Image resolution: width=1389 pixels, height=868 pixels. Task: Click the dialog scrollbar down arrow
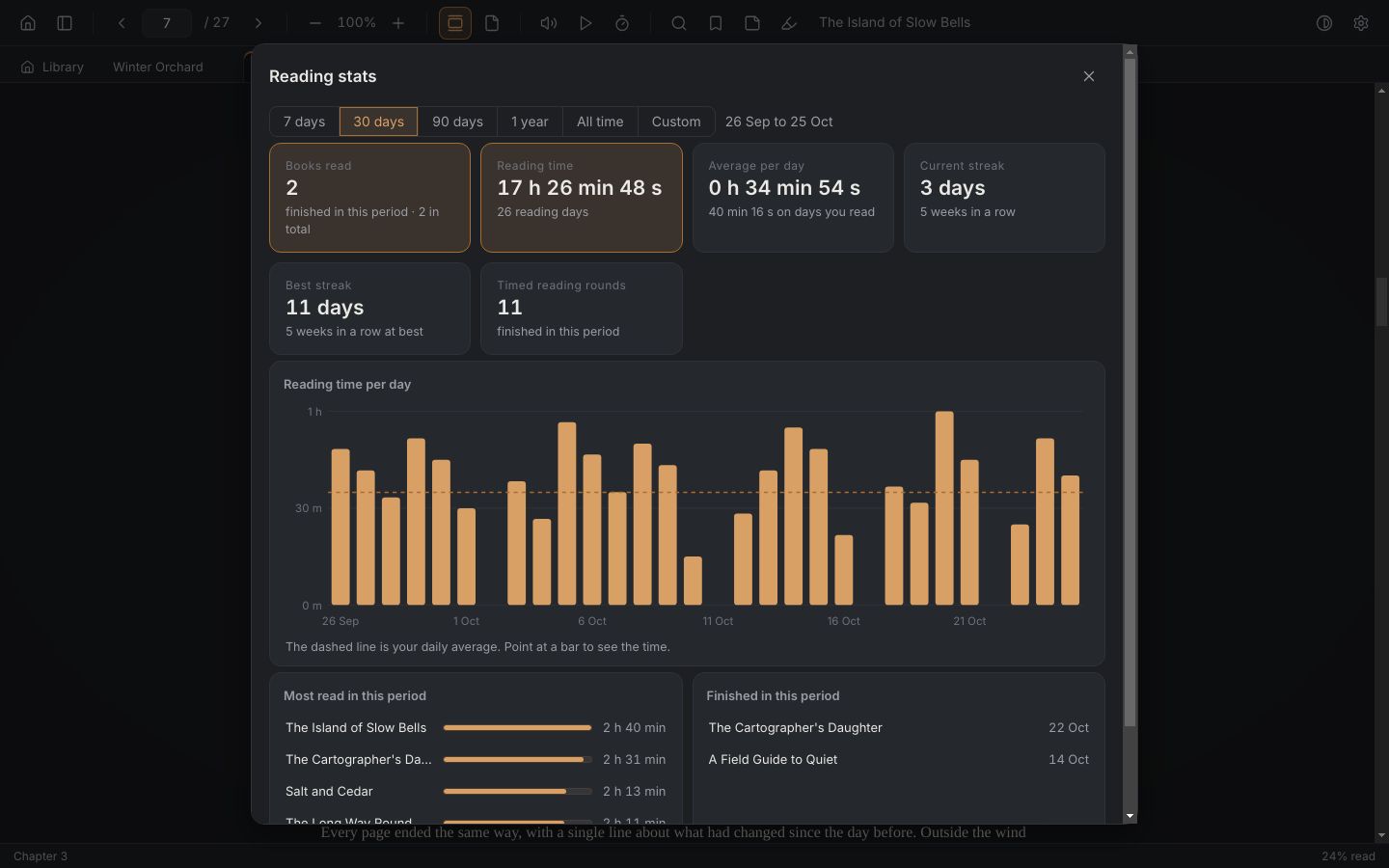(1130, 816)
